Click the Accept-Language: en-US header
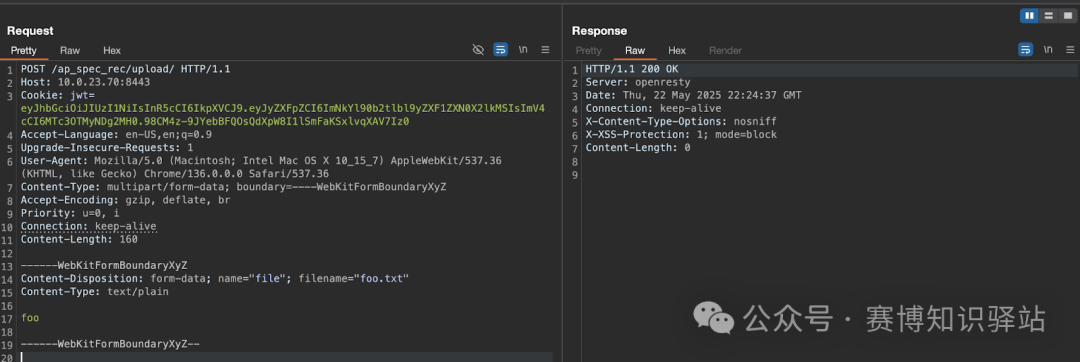This screenshot has width=1080, height=362. point(116,134)
